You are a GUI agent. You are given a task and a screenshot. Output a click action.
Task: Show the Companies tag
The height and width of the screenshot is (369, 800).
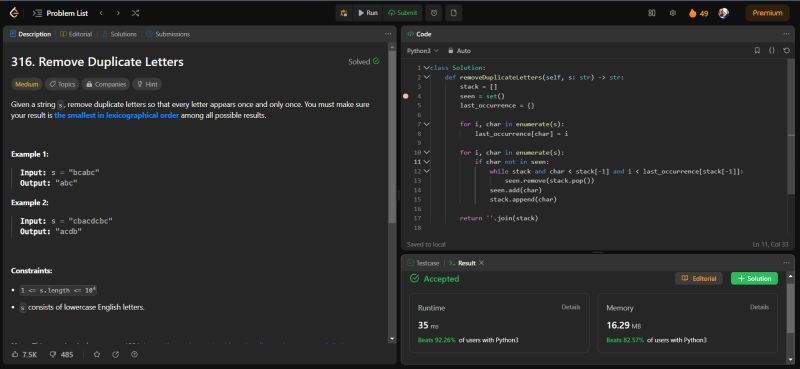tap(105, 84)
